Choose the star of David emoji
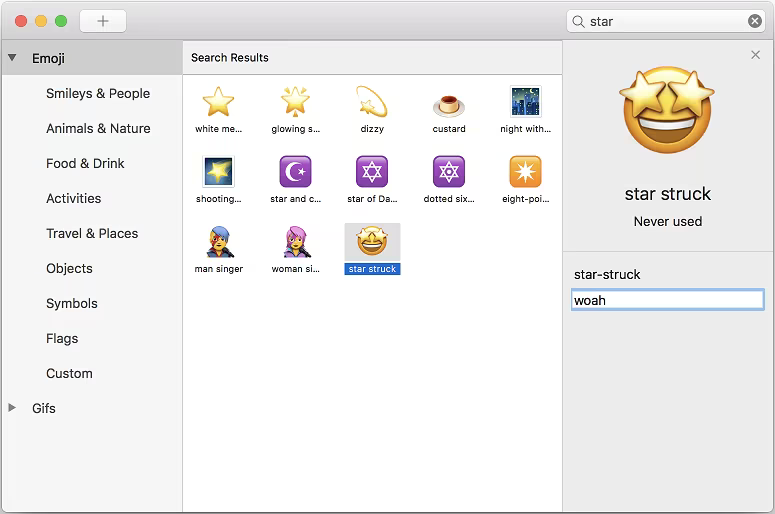The image size is (775, 514). point(372,171)
